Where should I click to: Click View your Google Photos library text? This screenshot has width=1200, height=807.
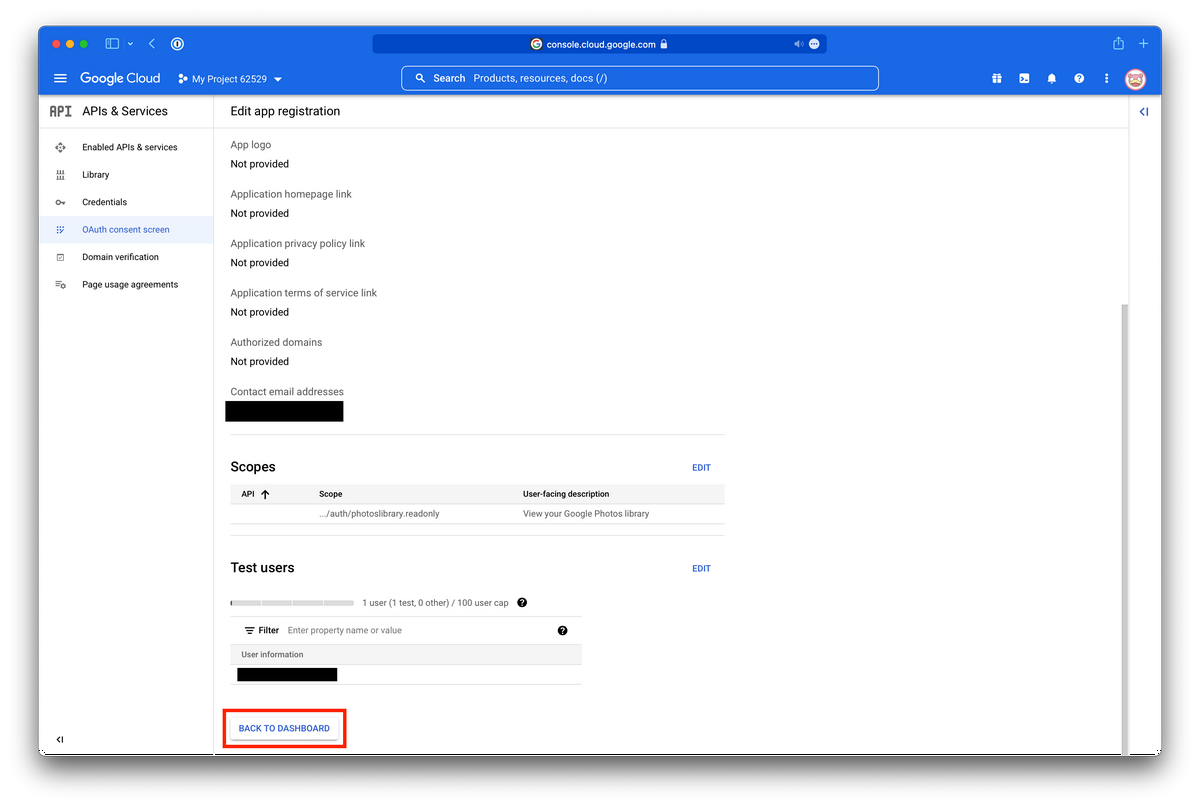point(586,514)
